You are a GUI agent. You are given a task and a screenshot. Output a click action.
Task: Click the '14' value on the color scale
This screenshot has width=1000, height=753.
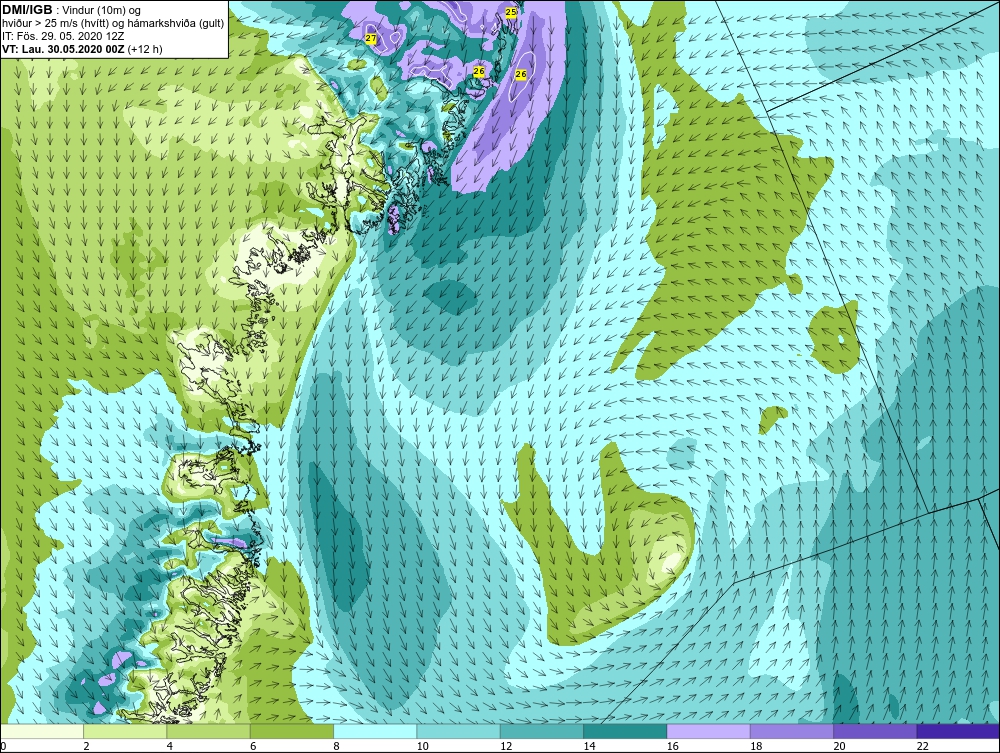(589, 747)
